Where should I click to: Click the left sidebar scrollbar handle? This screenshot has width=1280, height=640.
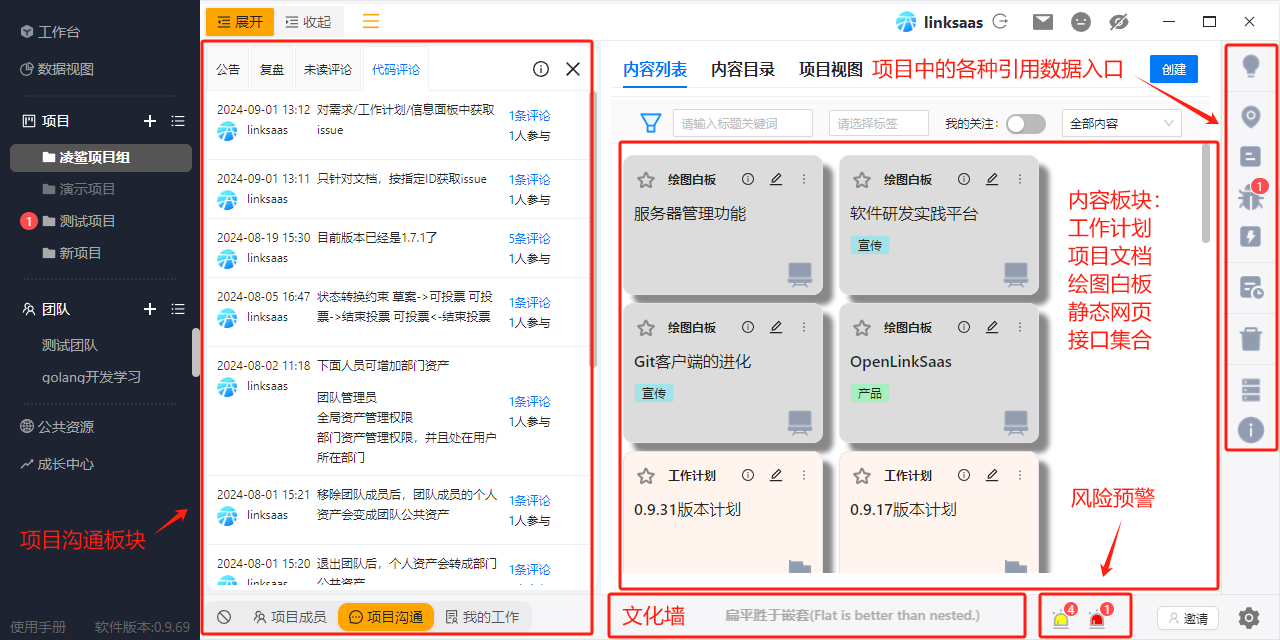coord(196,352)
